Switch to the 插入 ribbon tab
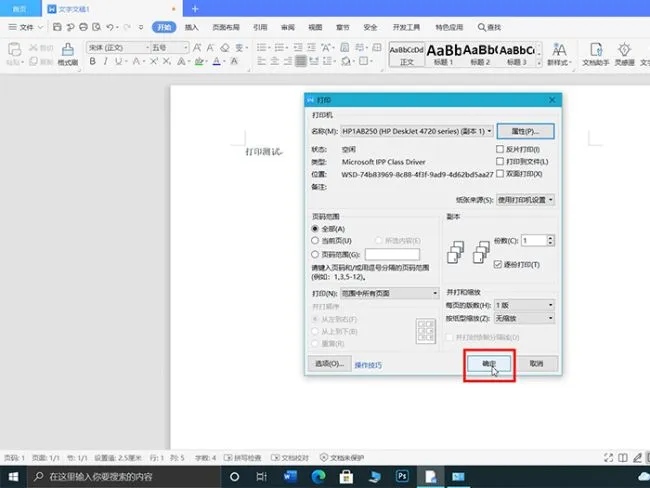The width and height of the screenshot is (650, 488). pos(191,27)
